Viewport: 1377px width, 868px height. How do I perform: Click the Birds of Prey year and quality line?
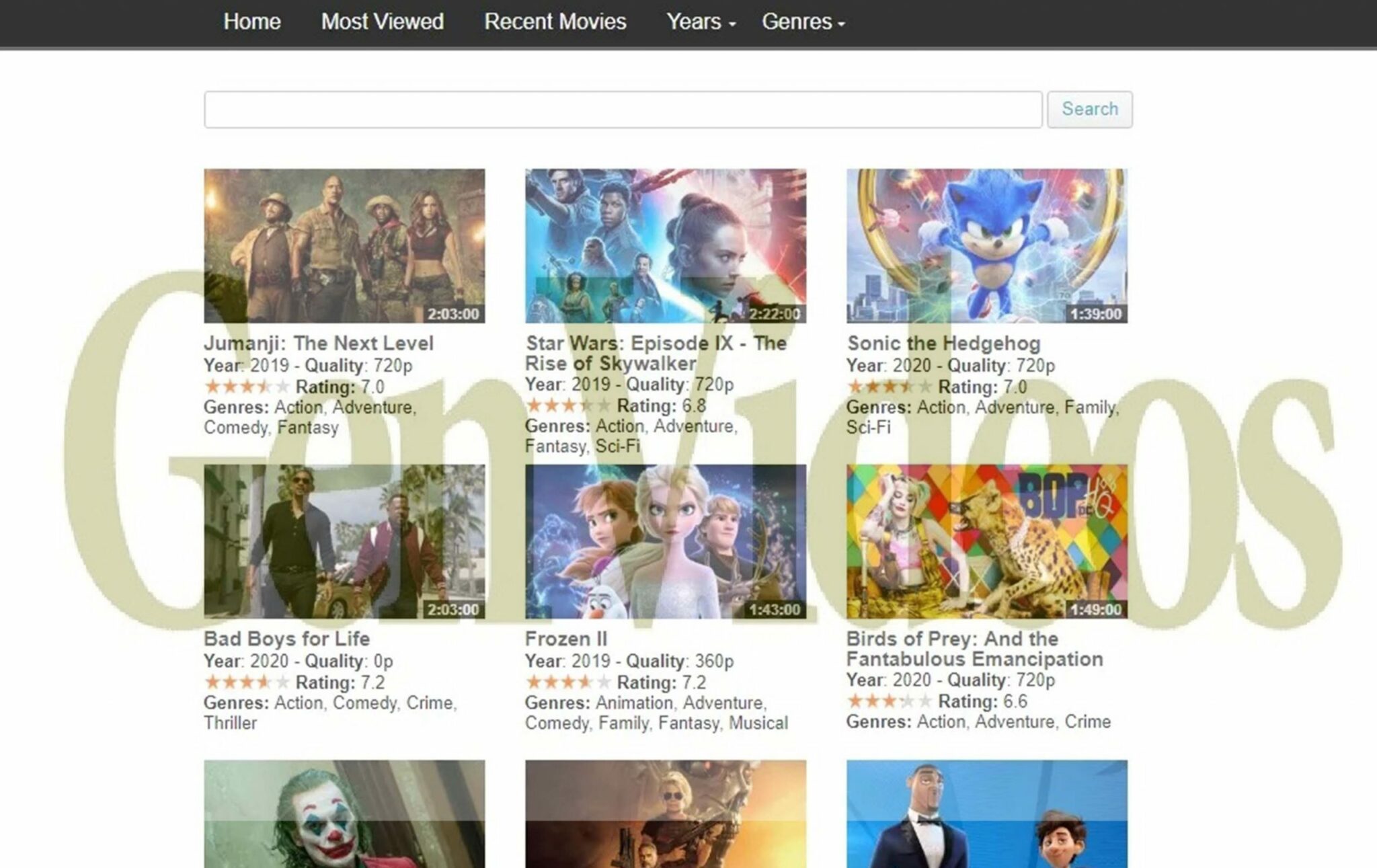tap(951, 680)
